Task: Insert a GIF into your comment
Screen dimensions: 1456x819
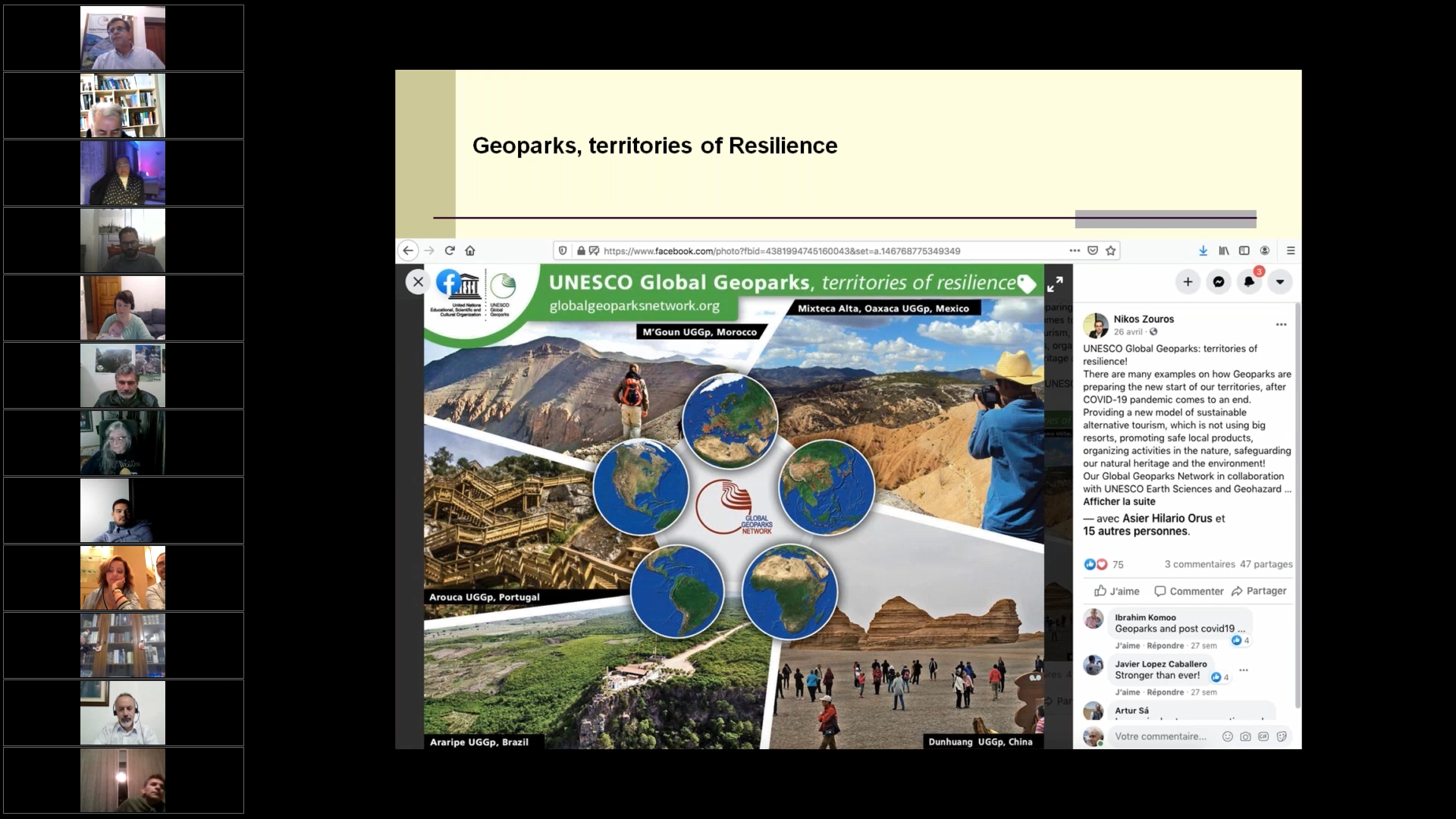Action: (x=1263, y=736)
